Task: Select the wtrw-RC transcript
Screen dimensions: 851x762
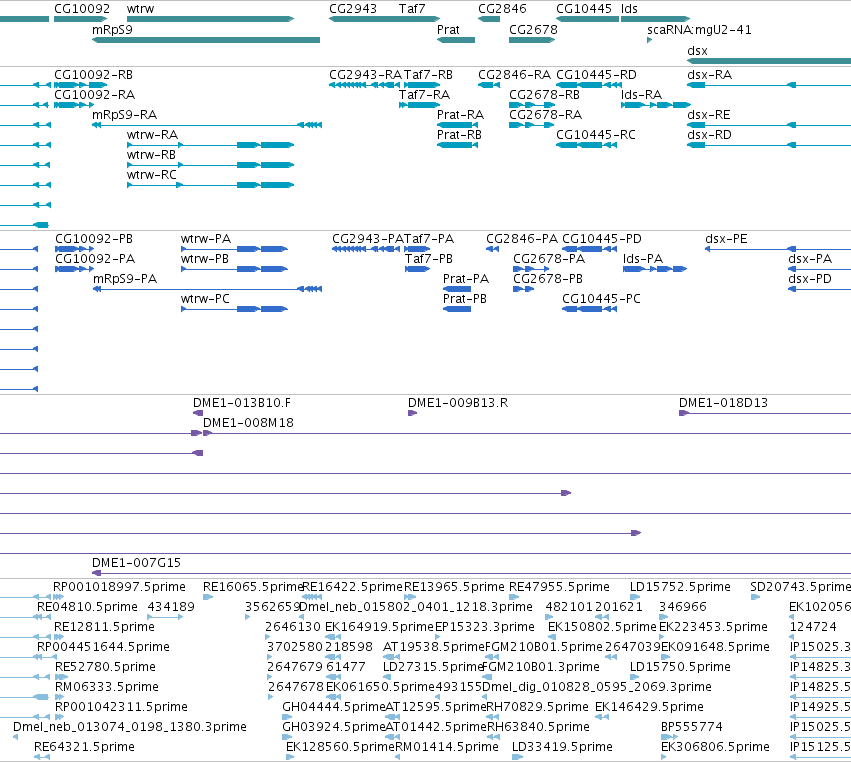Action: tap(211, 185)
